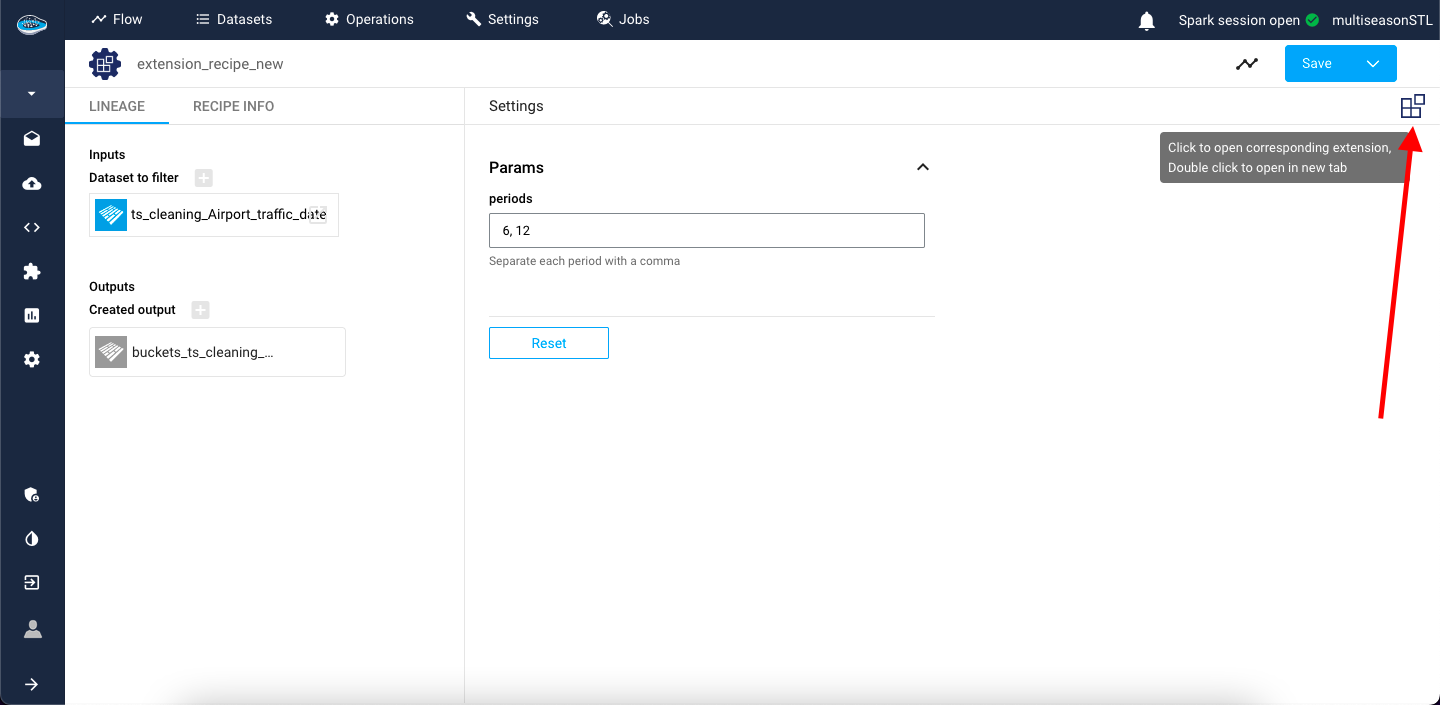The height and width of the screenshot is (705, 1440).
Task: Expand the sidebar with bottom arrow
Action: coord(32,684)
